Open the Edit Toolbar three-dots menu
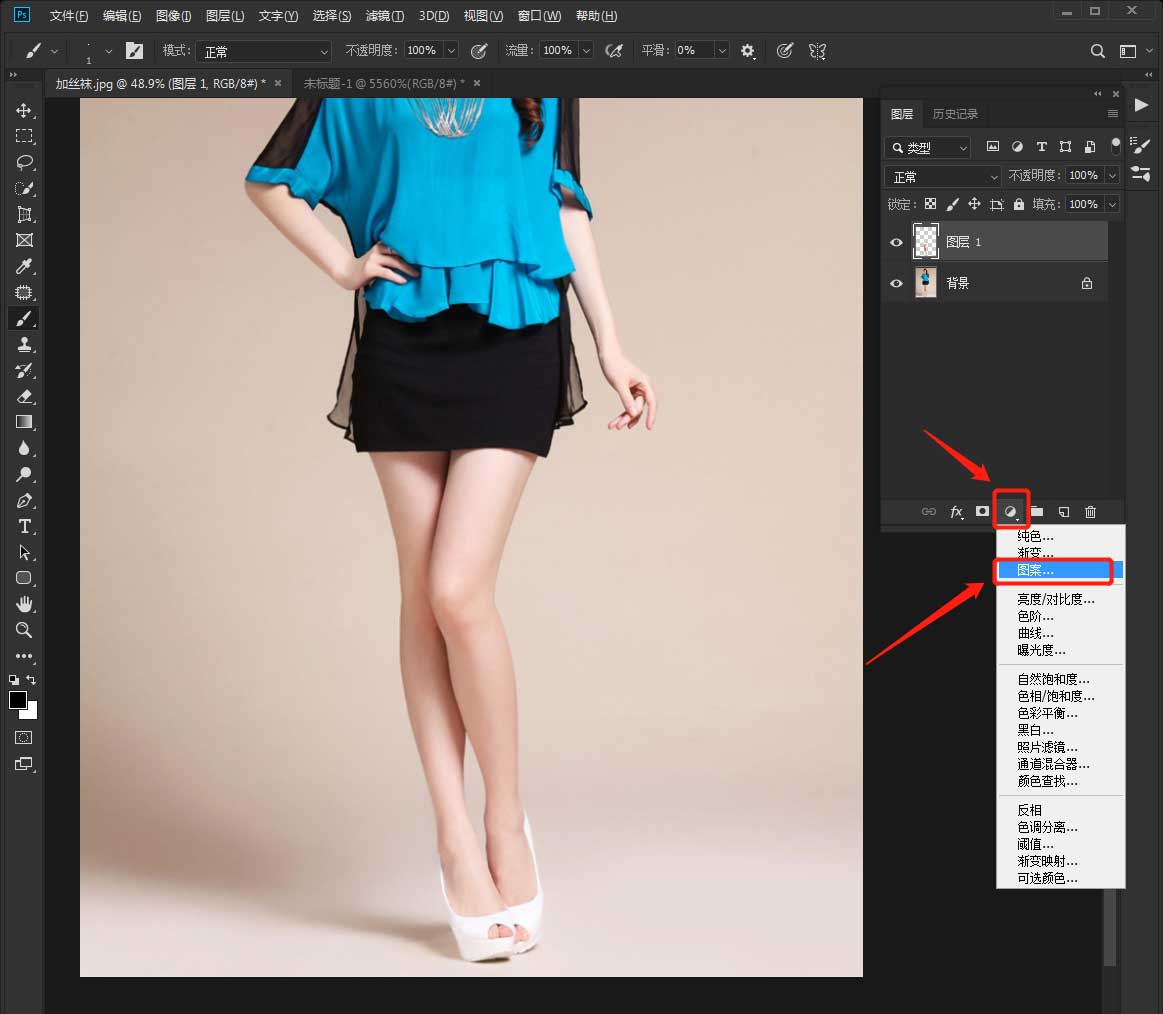The height and width of the screenshot is (1014, 1163). [x=24, y=656]
